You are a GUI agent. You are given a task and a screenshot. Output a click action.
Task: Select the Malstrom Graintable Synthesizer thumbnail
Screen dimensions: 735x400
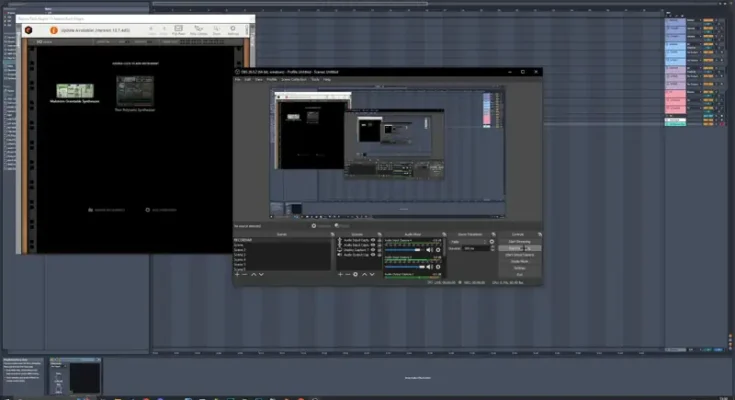(x=74, y=91)
